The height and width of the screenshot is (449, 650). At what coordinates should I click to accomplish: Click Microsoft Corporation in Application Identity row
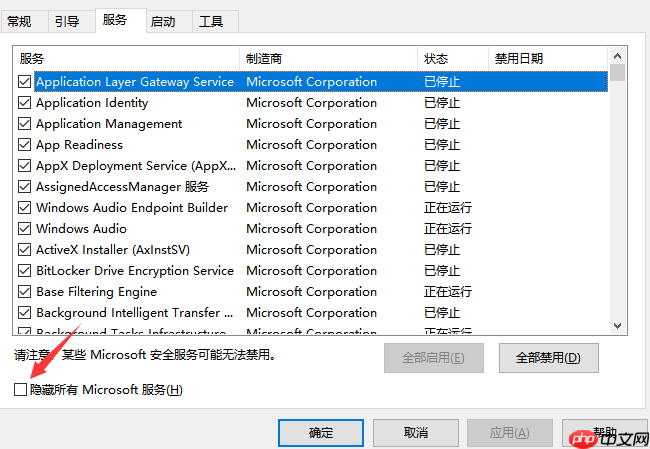point(312,103)
